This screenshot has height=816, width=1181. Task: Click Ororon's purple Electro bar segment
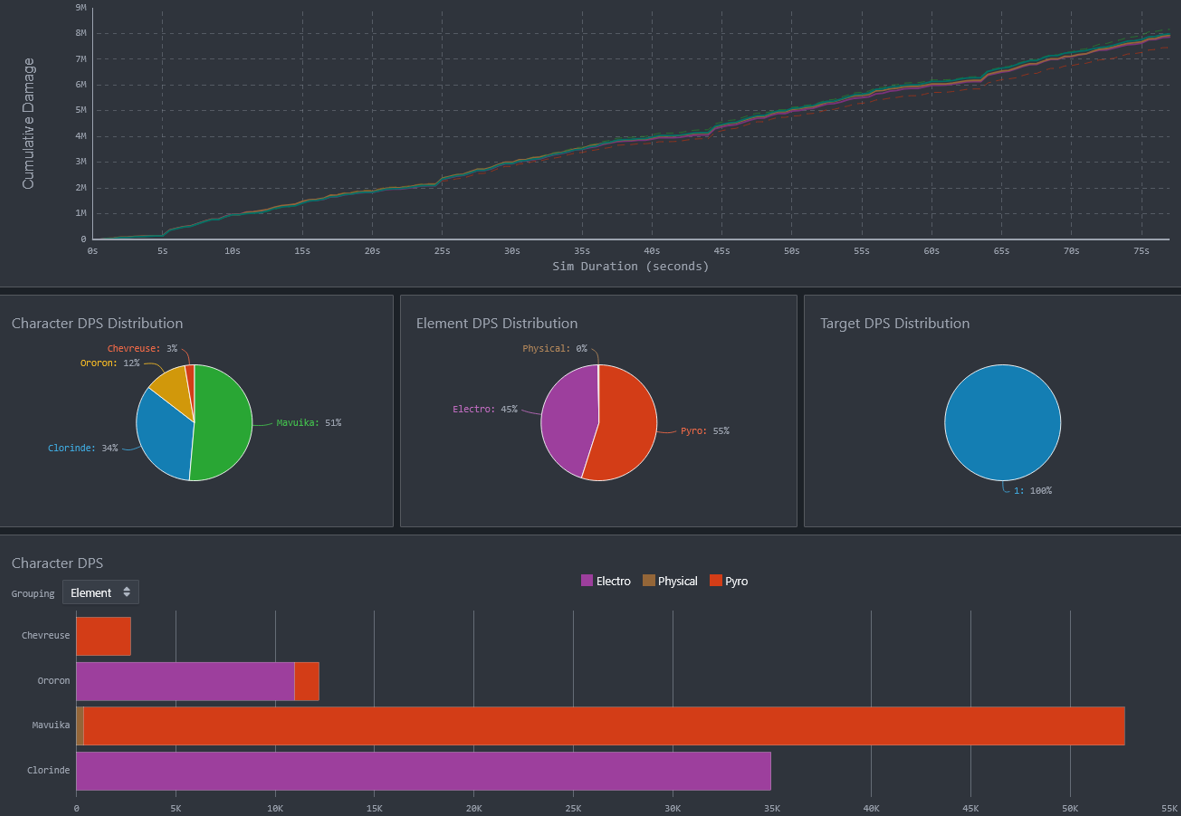click(x=185, y=681)
